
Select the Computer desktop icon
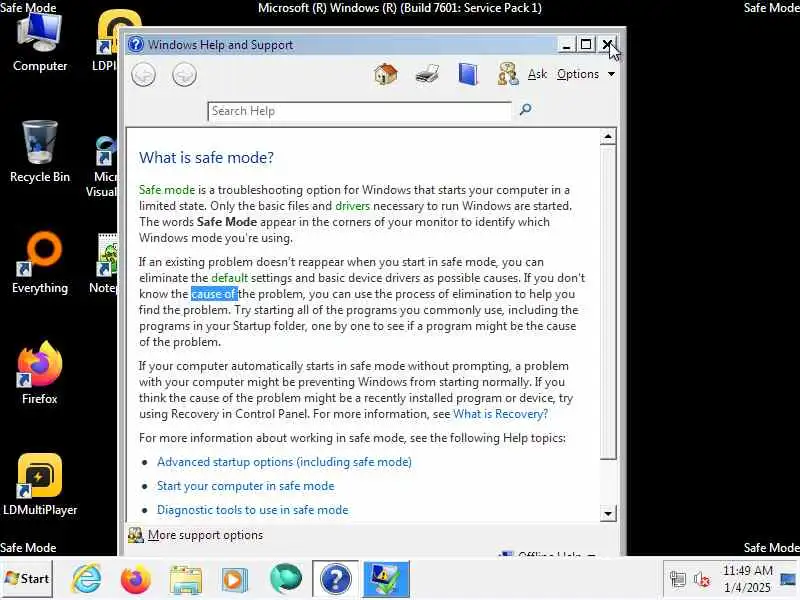click(x=40, y=43)
